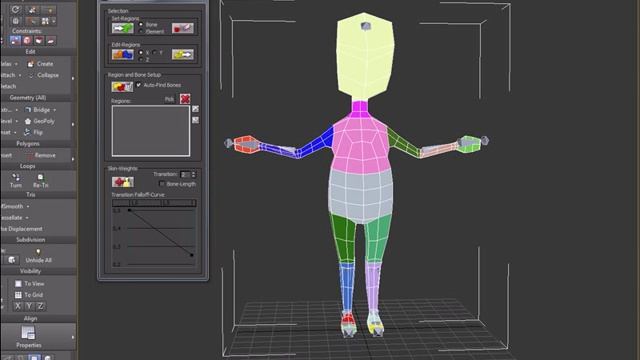Open the Bridge dropdown arrow

coord(55,110)
